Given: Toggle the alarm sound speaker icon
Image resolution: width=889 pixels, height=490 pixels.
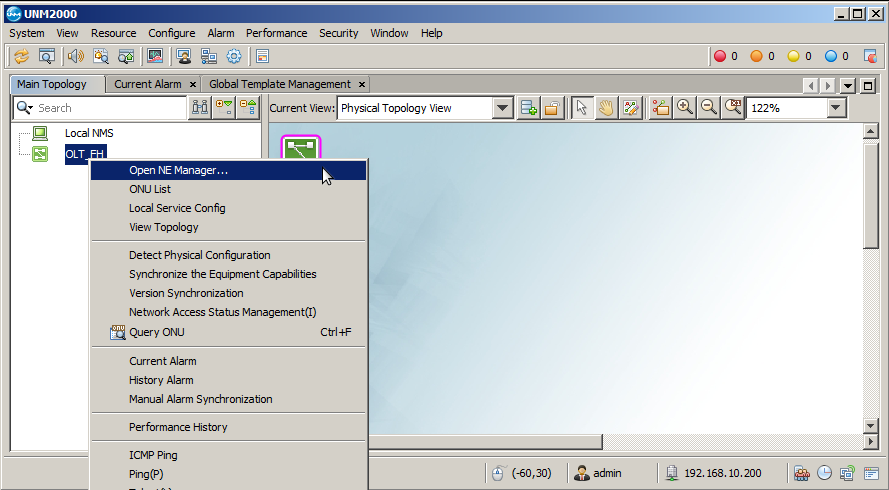Looking at the screenshot, I should 75,56.
